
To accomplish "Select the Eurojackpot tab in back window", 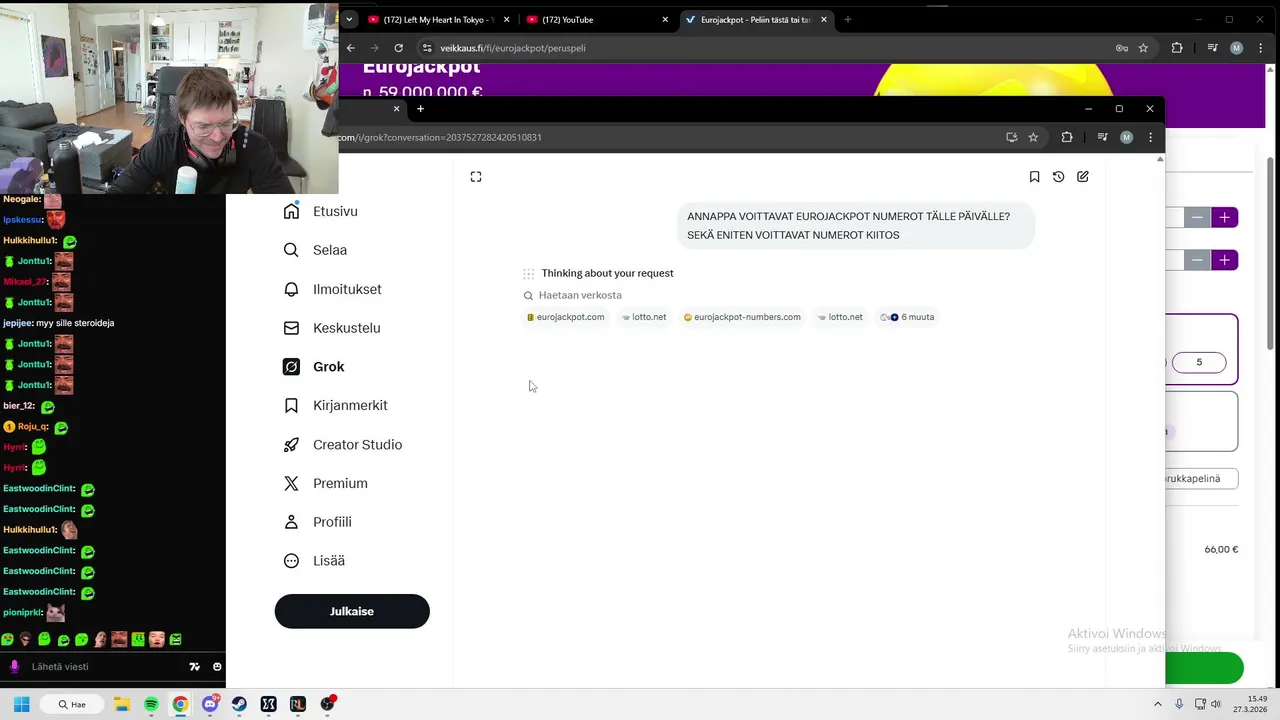I will (x=756, y=20).
